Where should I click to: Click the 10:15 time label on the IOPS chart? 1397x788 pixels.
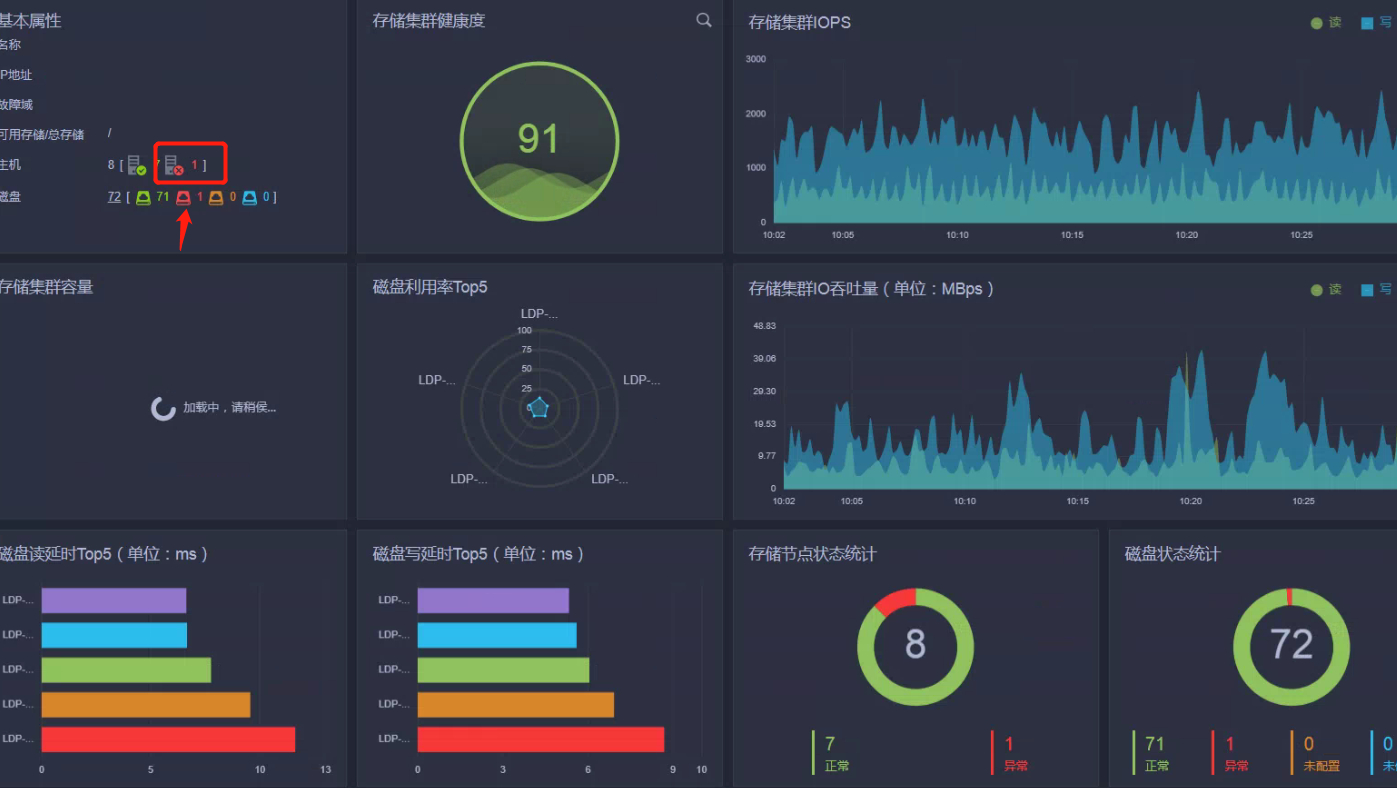pos(1072,235)
